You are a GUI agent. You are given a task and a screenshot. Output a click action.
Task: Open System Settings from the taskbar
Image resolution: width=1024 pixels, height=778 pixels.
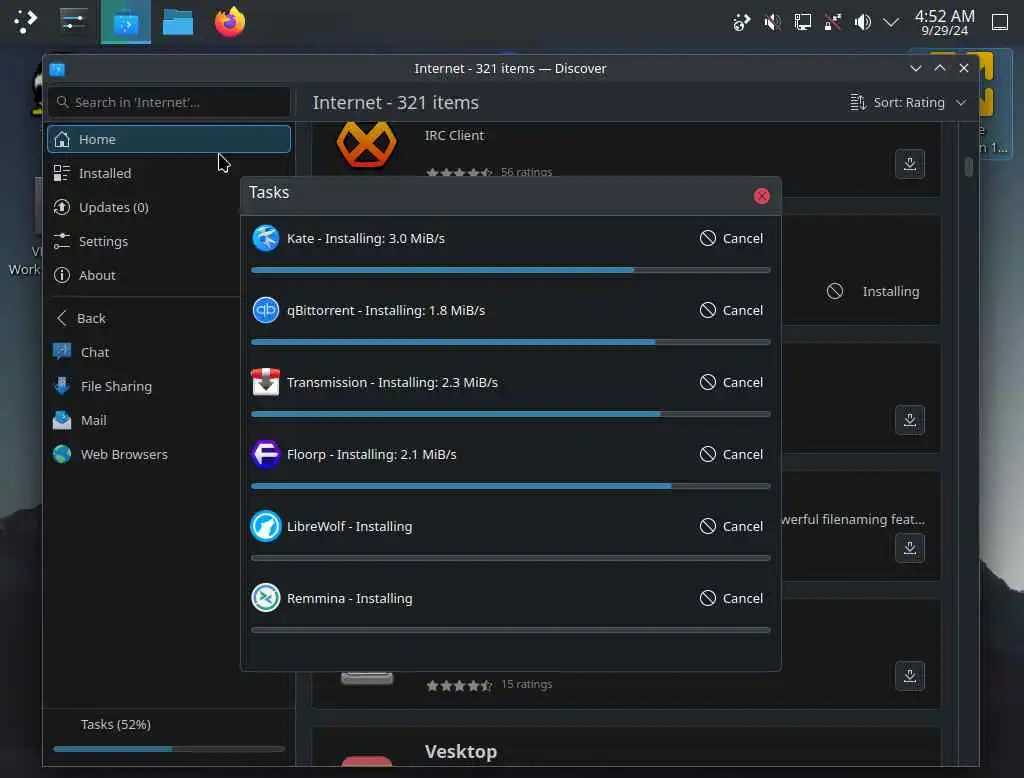pos(73,21)
